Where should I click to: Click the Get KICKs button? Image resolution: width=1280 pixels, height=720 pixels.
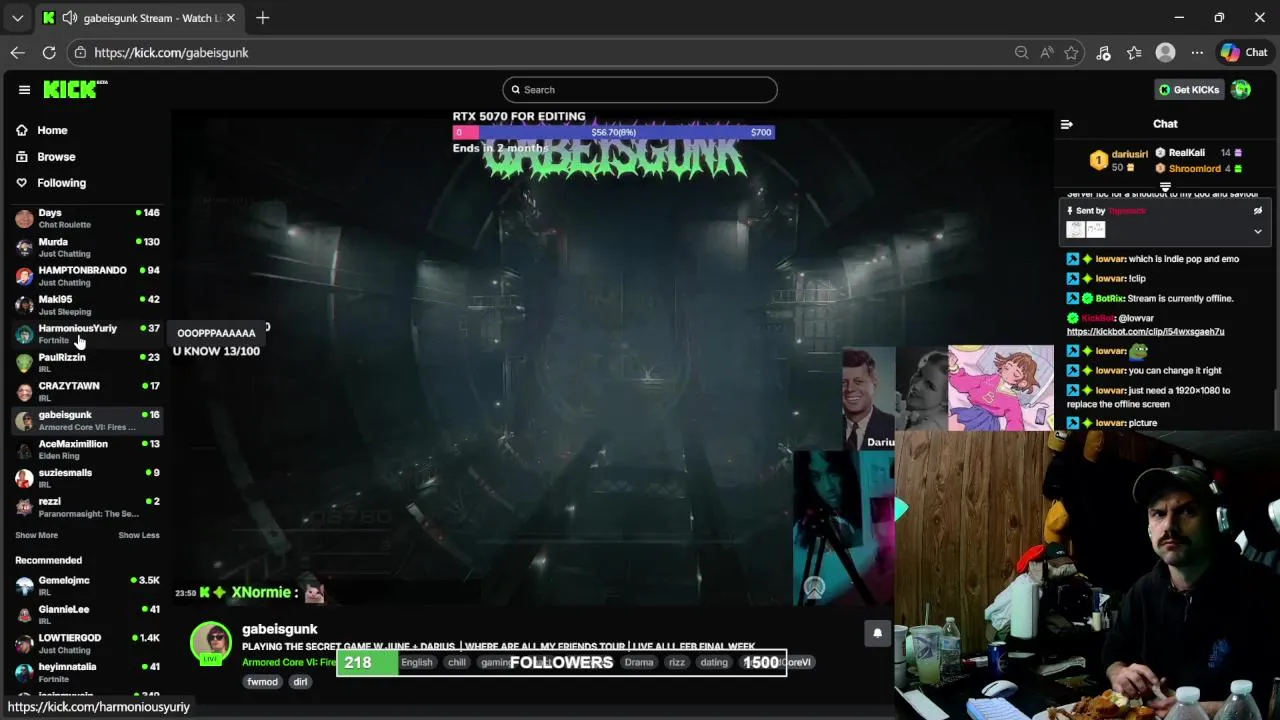pos(1188,90)
